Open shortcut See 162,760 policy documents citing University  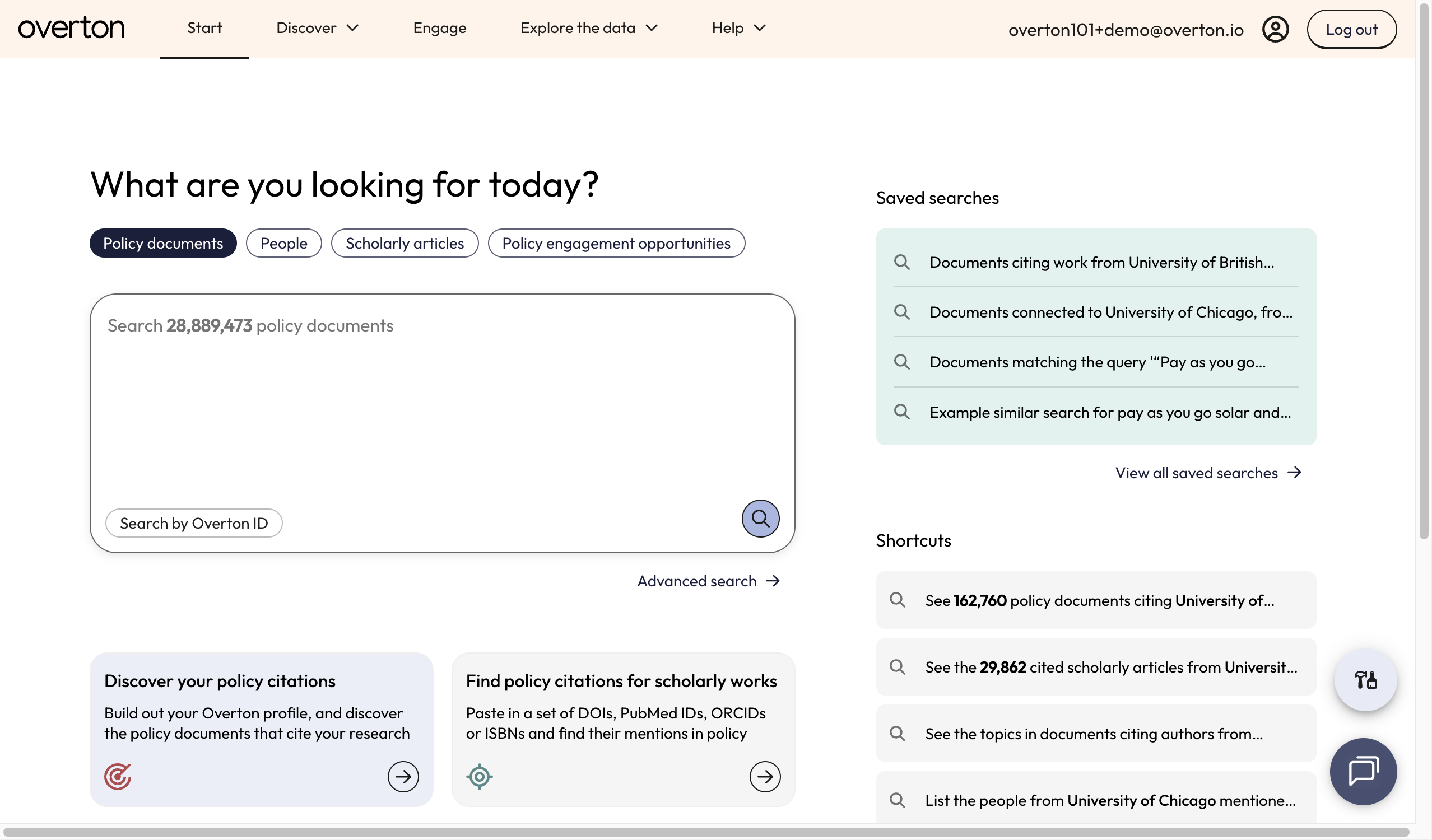point(1096,600)
